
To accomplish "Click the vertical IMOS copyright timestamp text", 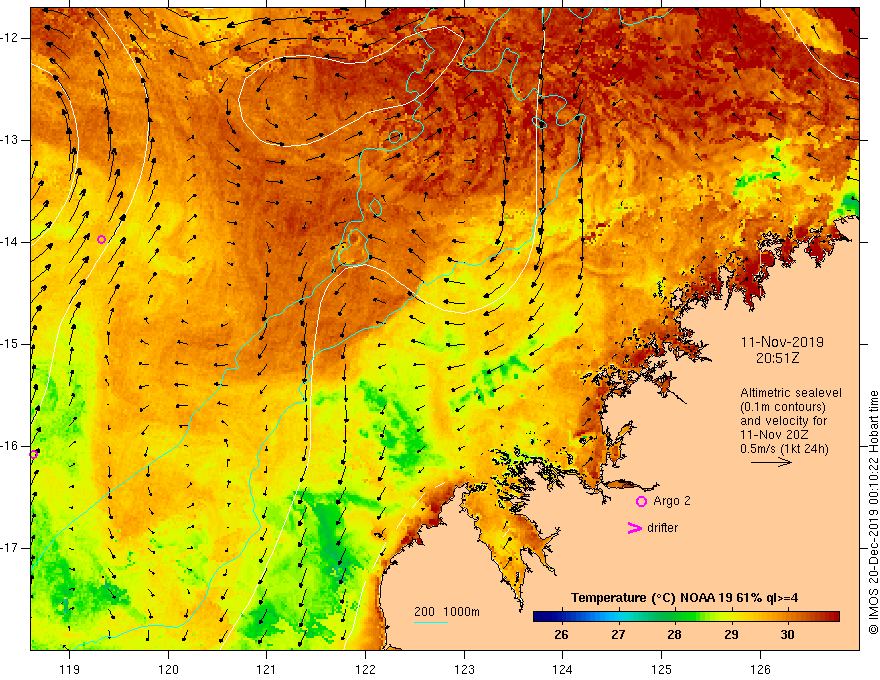I will tap(873, 513).
